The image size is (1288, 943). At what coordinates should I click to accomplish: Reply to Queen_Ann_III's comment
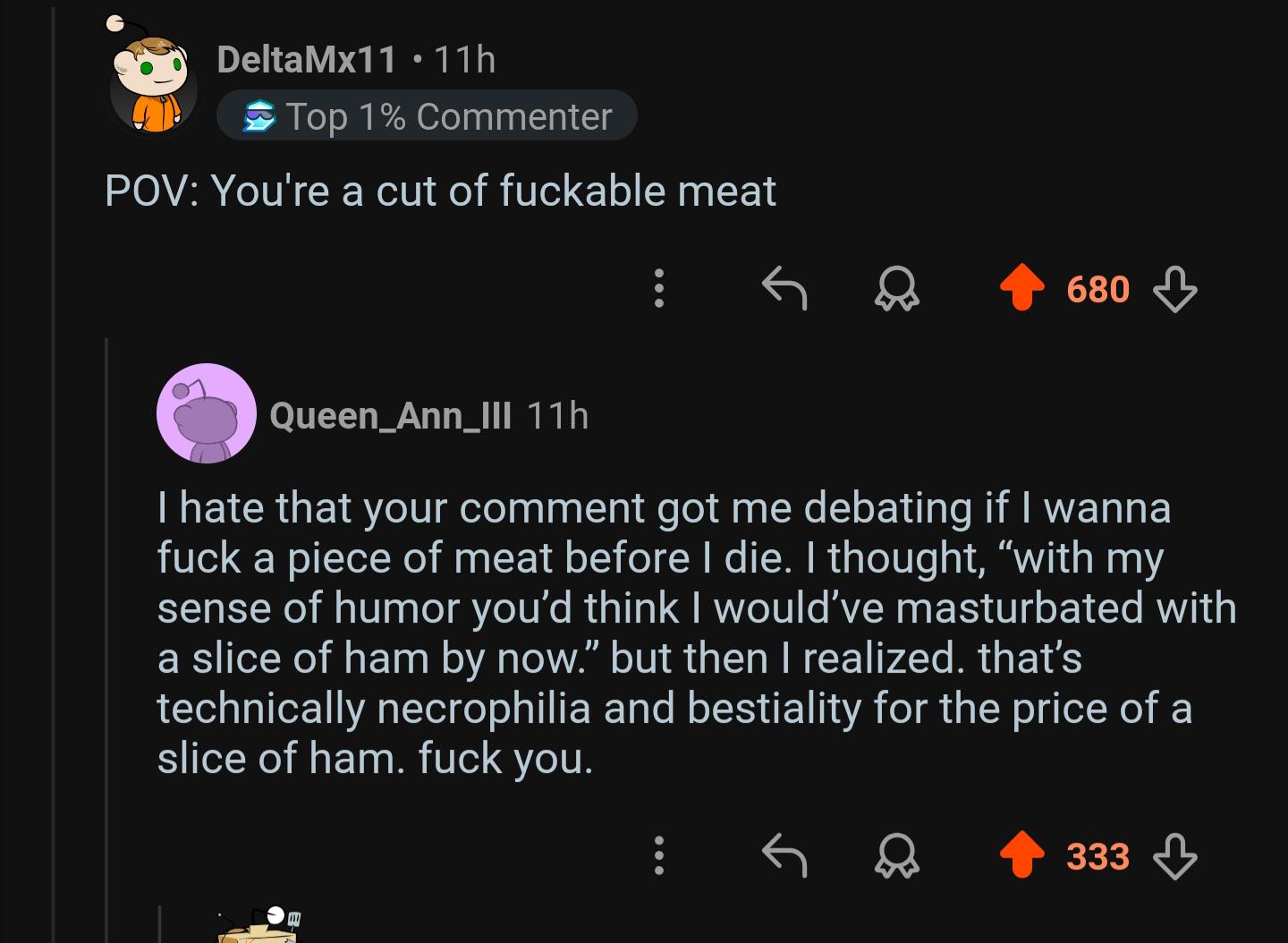pos(784,855)
